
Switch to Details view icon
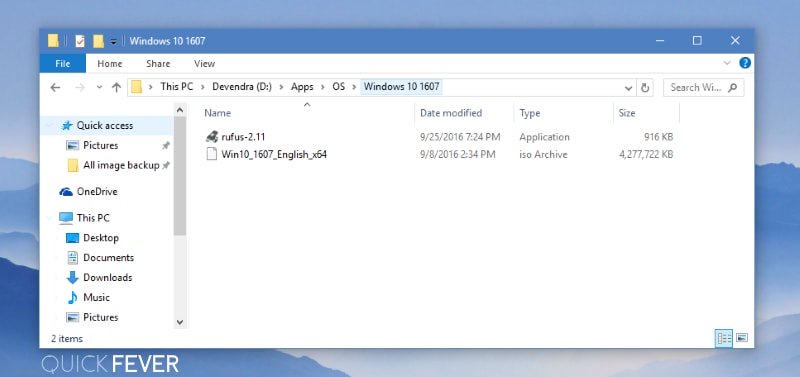(x=724, y=338)
